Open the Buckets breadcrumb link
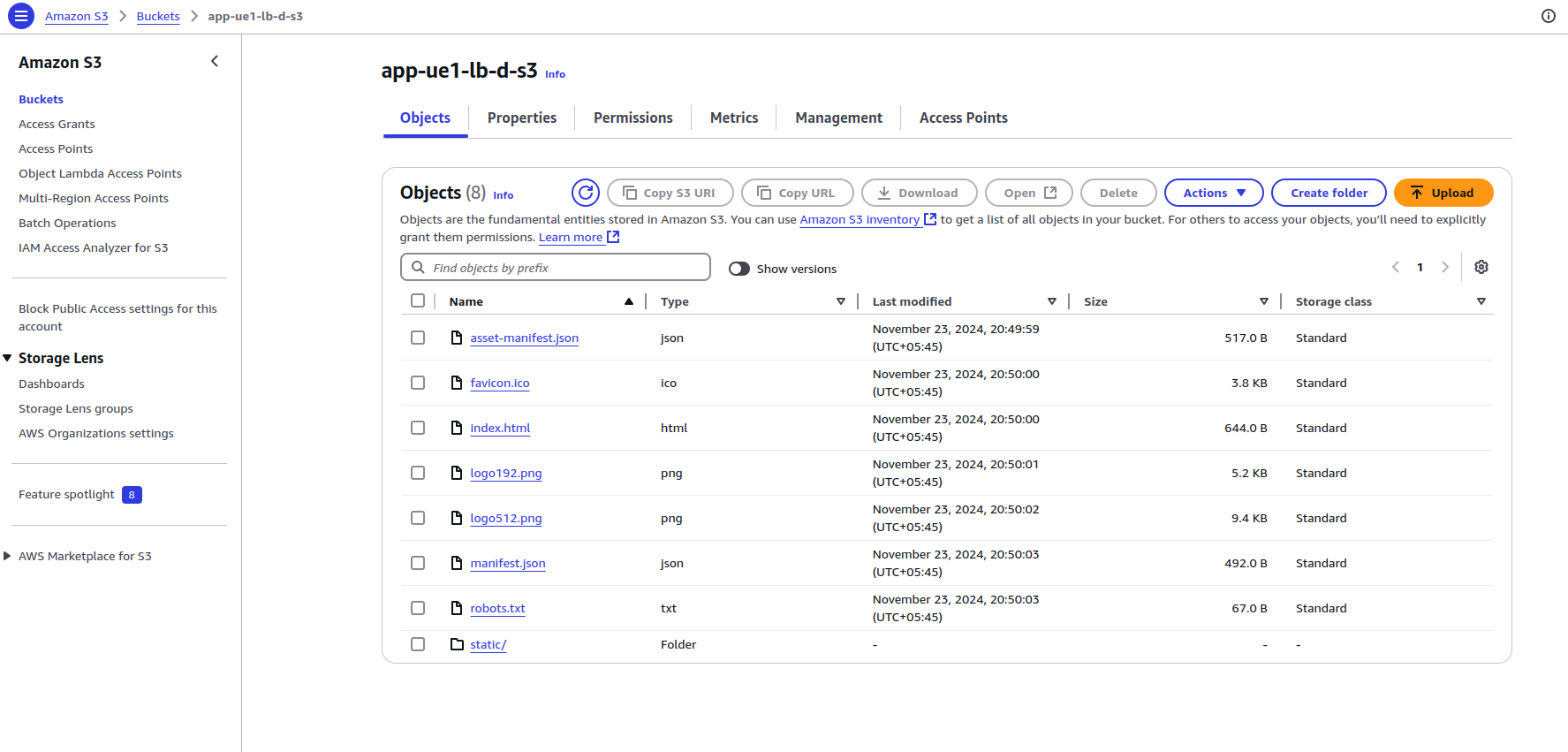 [158, 16]
